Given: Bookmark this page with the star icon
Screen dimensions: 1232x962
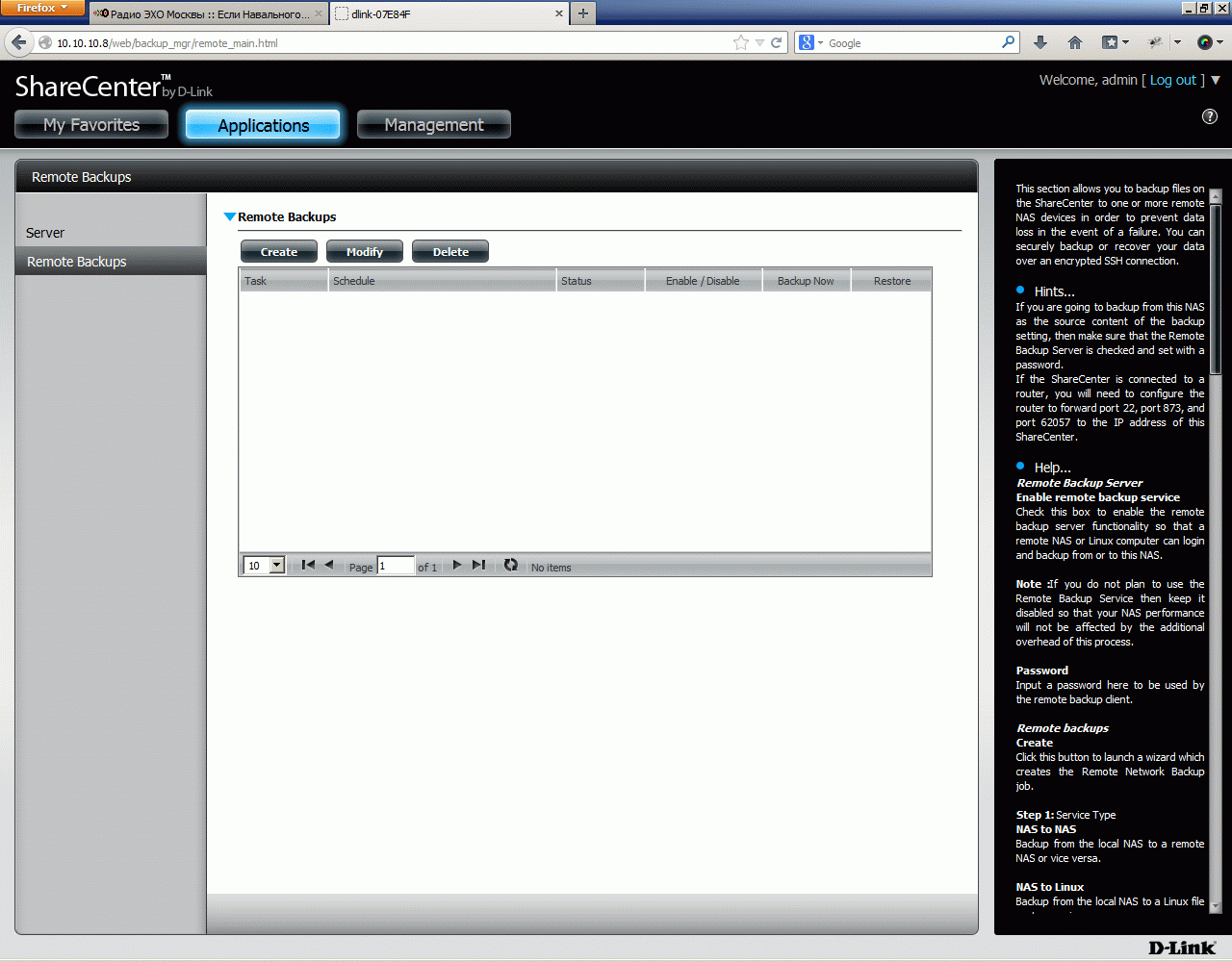Looking at the screenshot, I should (x=740, y=42).
